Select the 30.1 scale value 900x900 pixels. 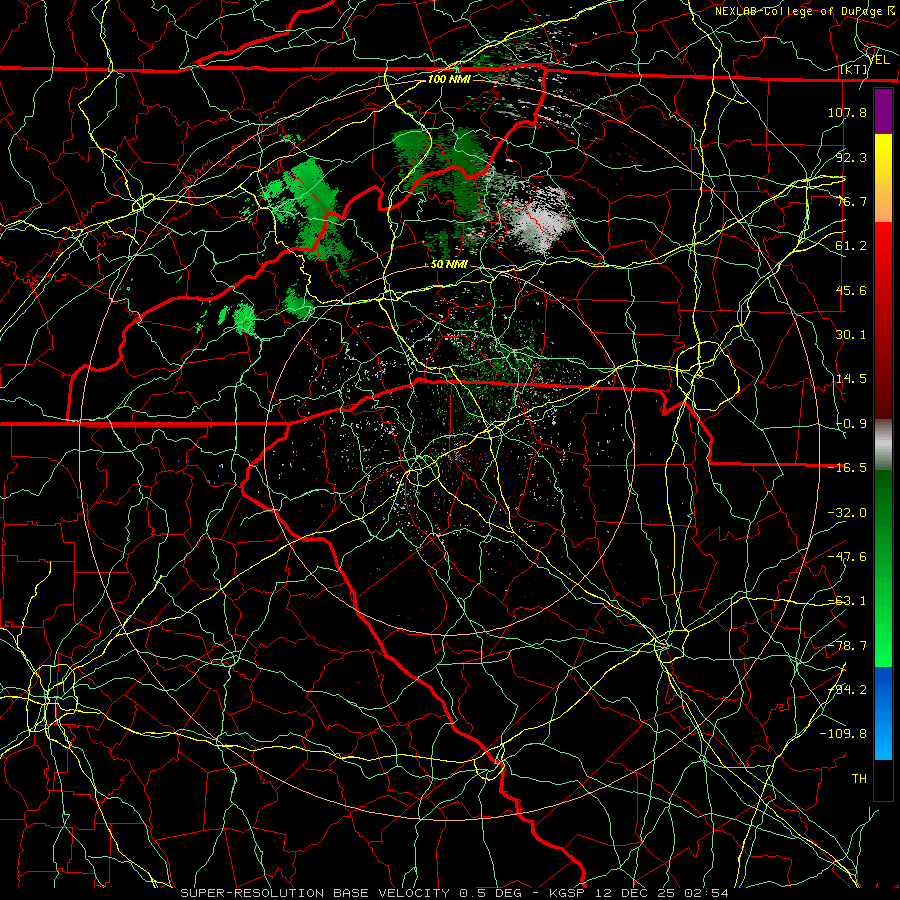851,335
